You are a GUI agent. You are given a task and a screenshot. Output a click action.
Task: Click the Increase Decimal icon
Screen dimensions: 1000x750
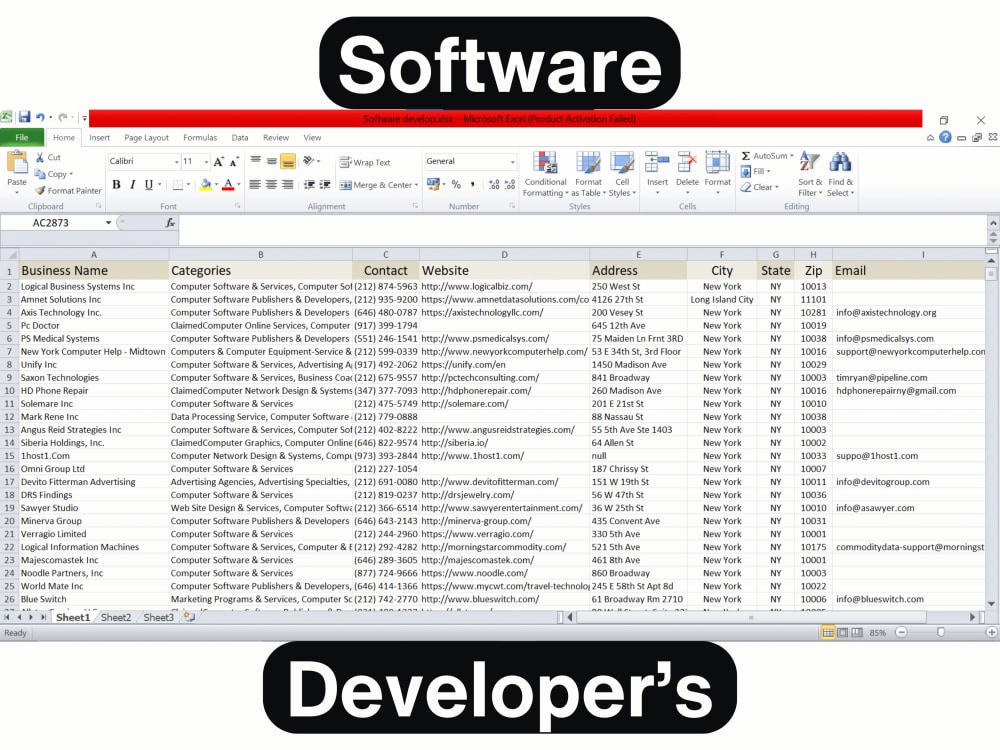click(494, 184)
